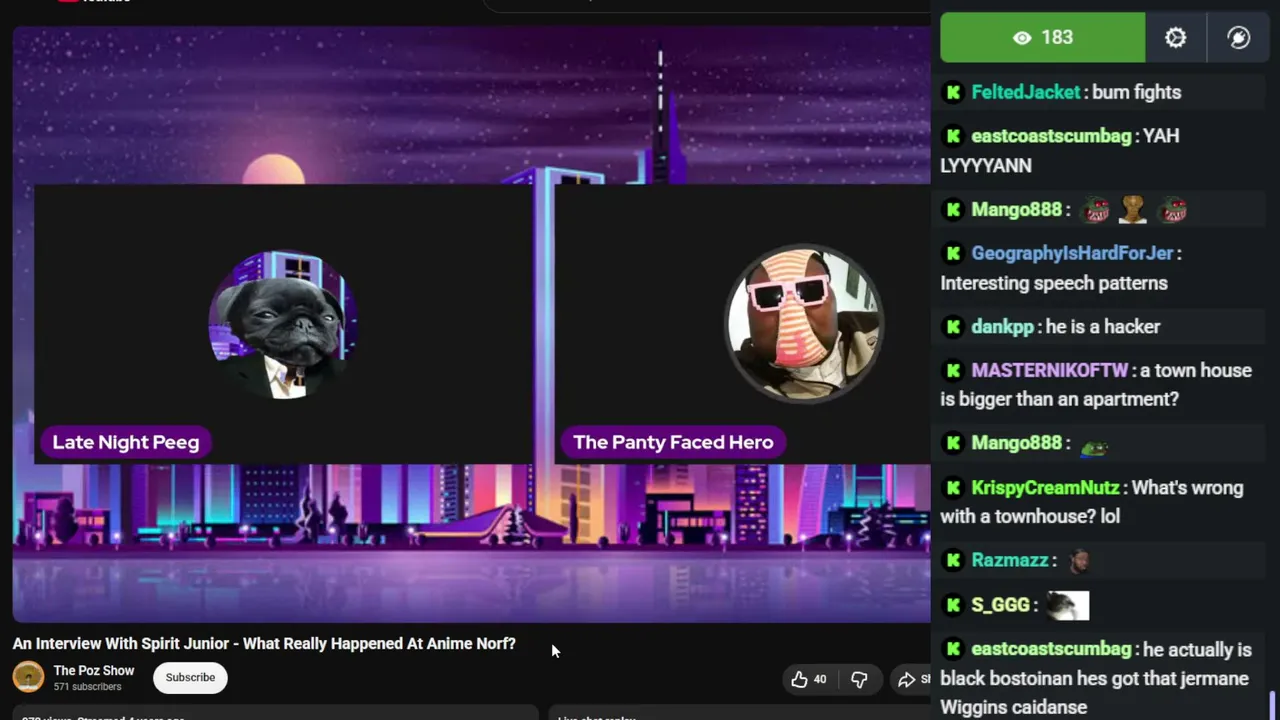
Task: Click Razmazz username in chat
Action: (x=1010, y=560)
